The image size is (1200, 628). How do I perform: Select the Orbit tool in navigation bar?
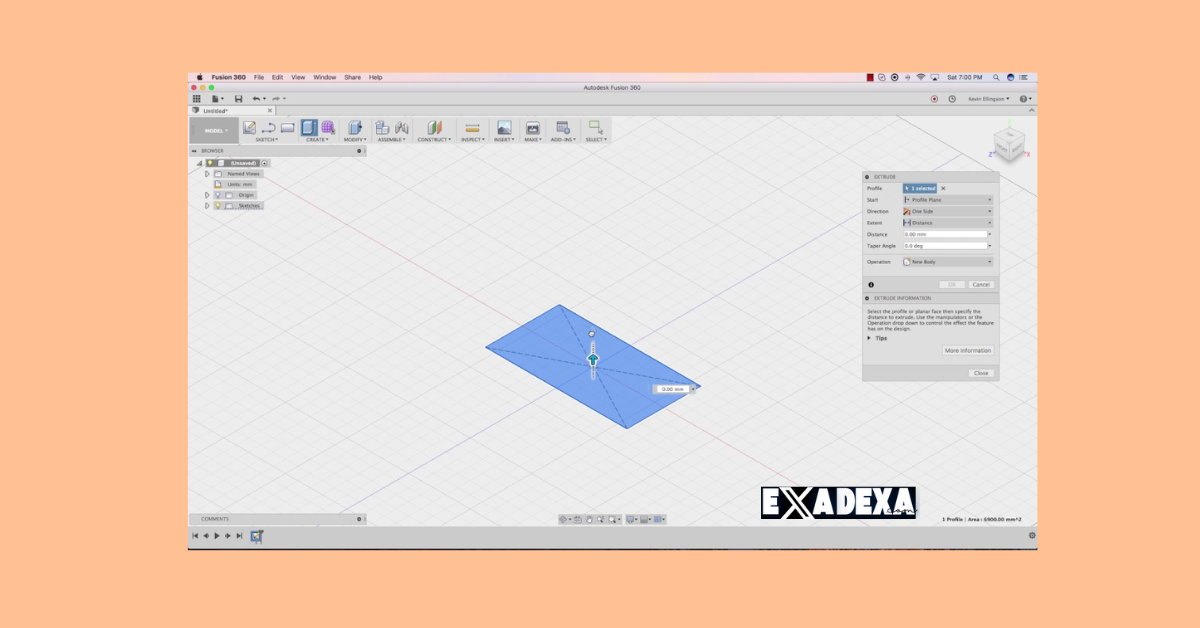564,519
